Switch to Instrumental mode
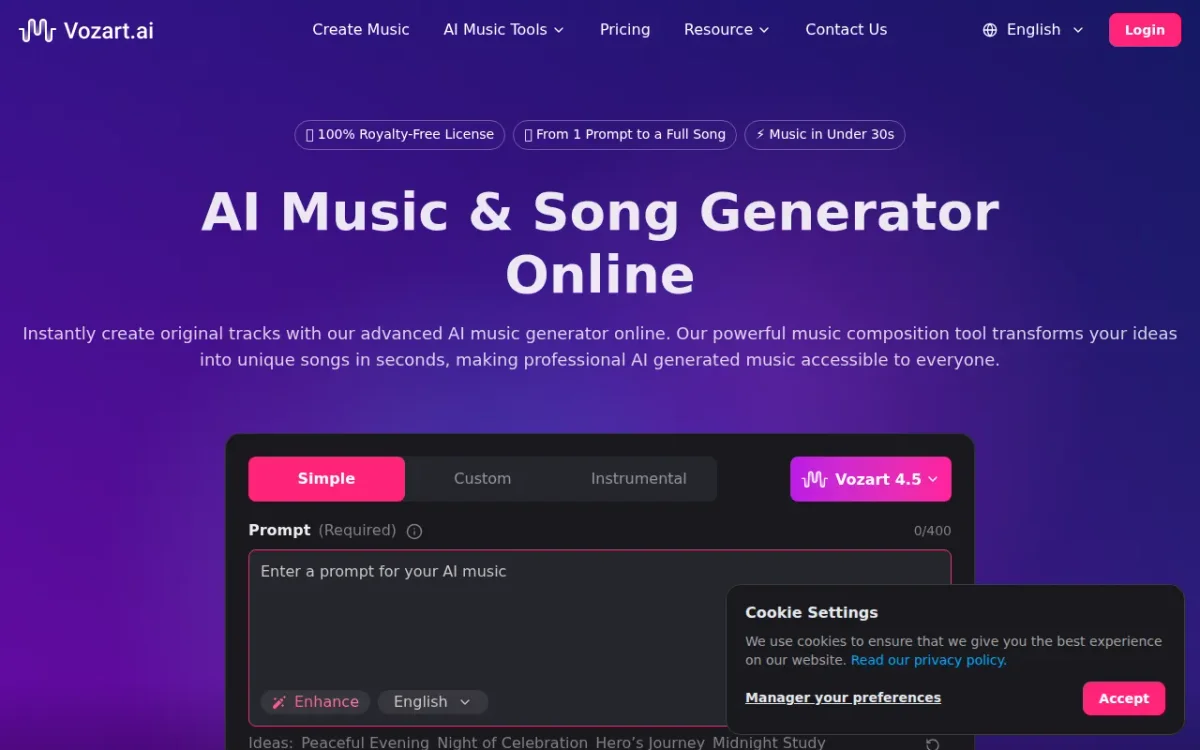 tap(638, 479)
